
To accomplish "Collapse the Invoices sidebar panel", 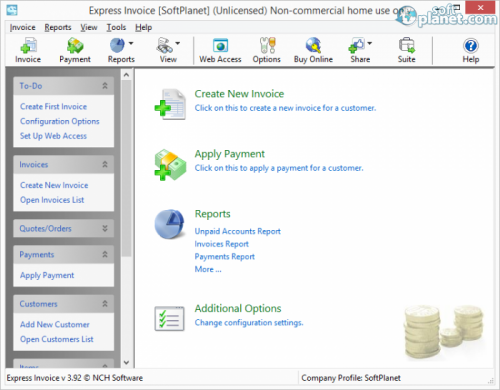I will coord(105,164).
